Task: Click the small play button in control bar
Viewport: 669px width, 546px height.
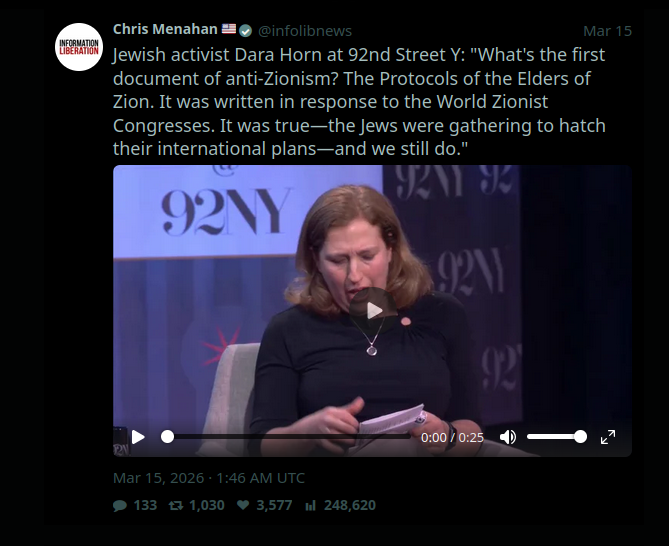Action: click(138, 437)
